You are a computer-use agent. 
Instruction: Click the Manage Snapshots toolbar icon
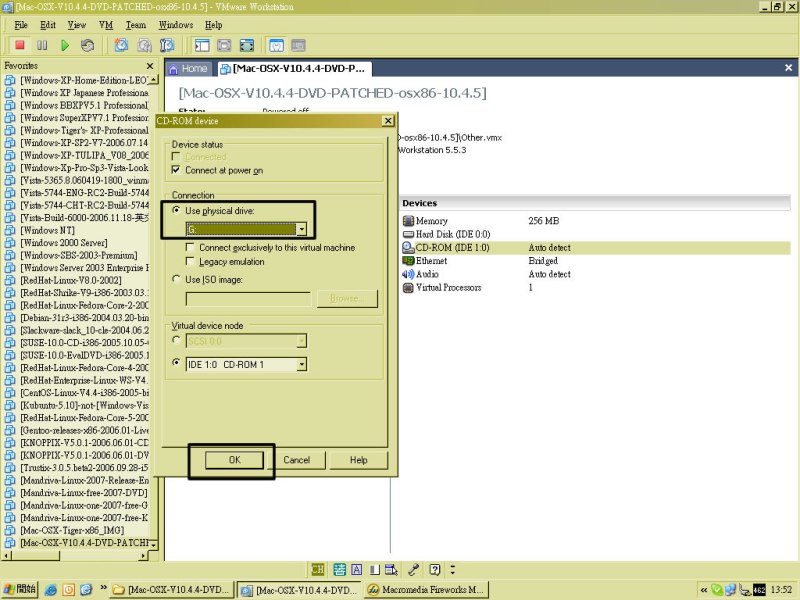point(167,45)
